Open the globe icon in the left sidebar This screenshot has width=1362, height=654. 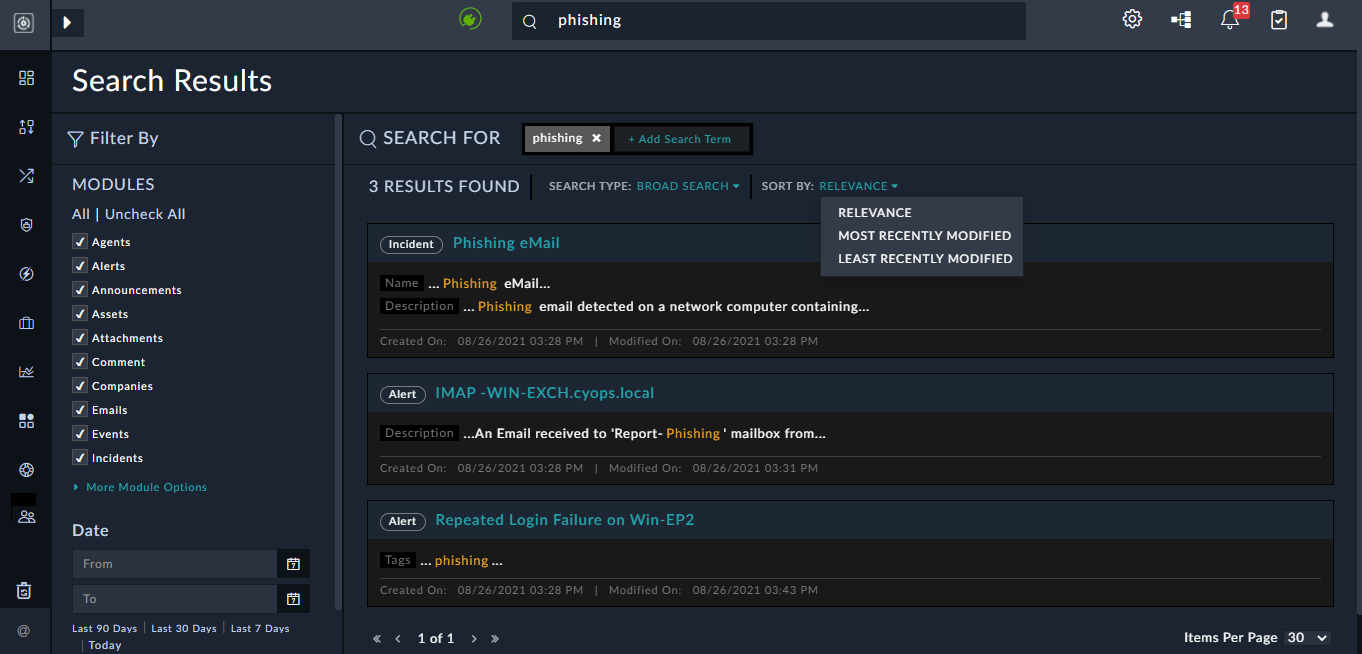[26, 469]
